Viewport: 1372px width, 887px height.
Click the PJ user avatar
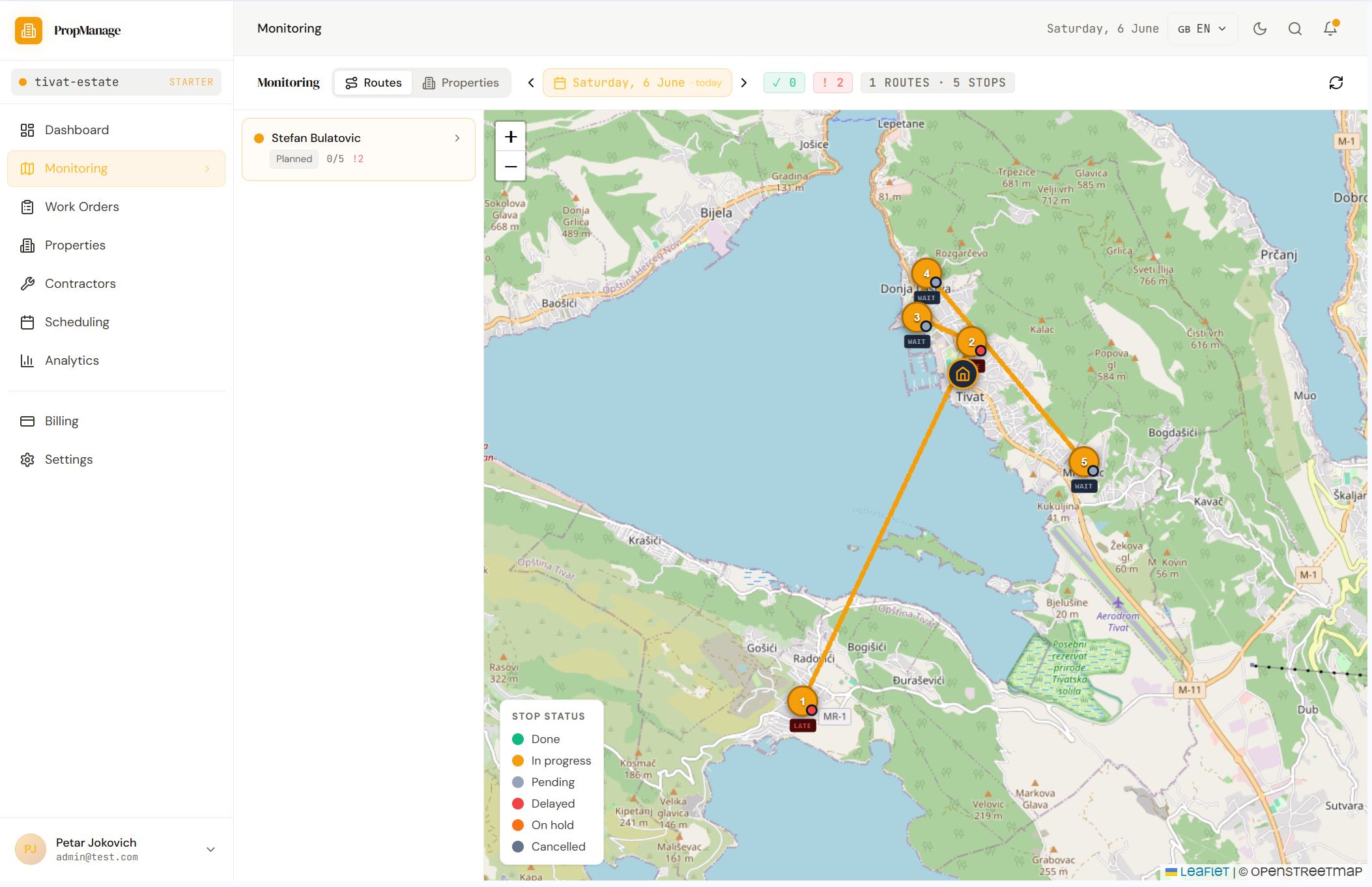[31, 849]
